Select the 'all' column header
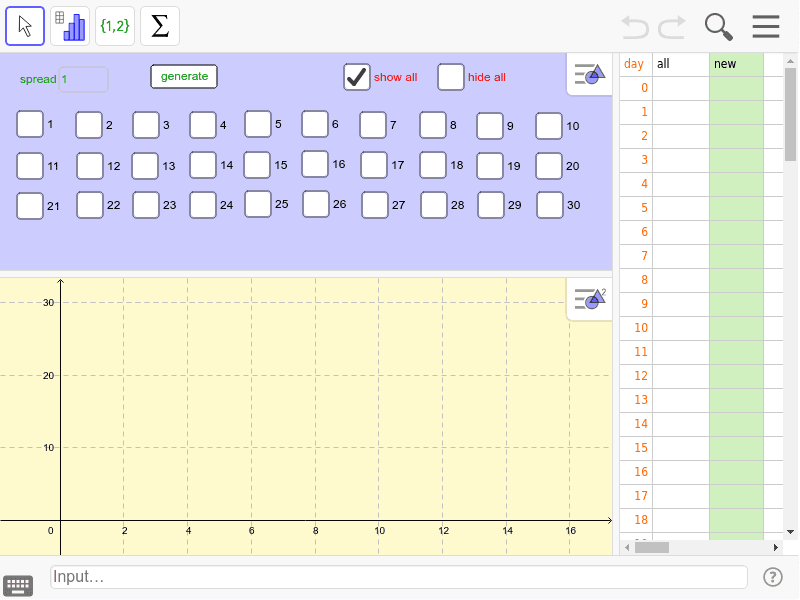800x600 pixels. coord(681,64)
